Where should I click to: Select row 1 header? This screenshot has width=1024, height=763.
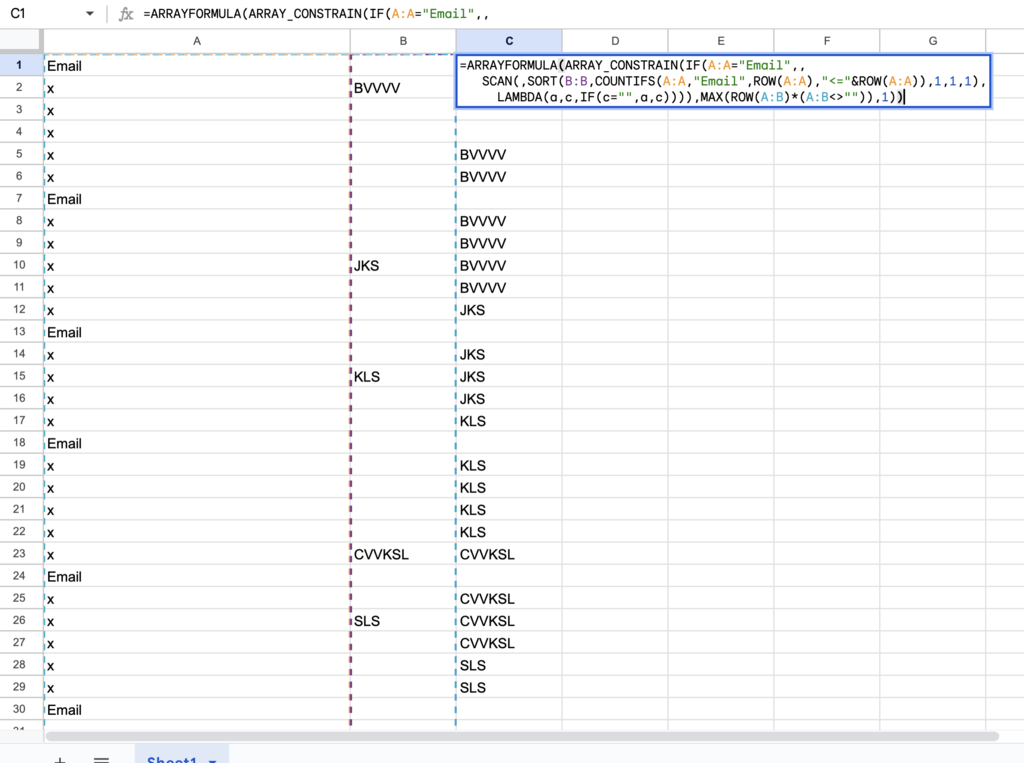pos(22,65)
